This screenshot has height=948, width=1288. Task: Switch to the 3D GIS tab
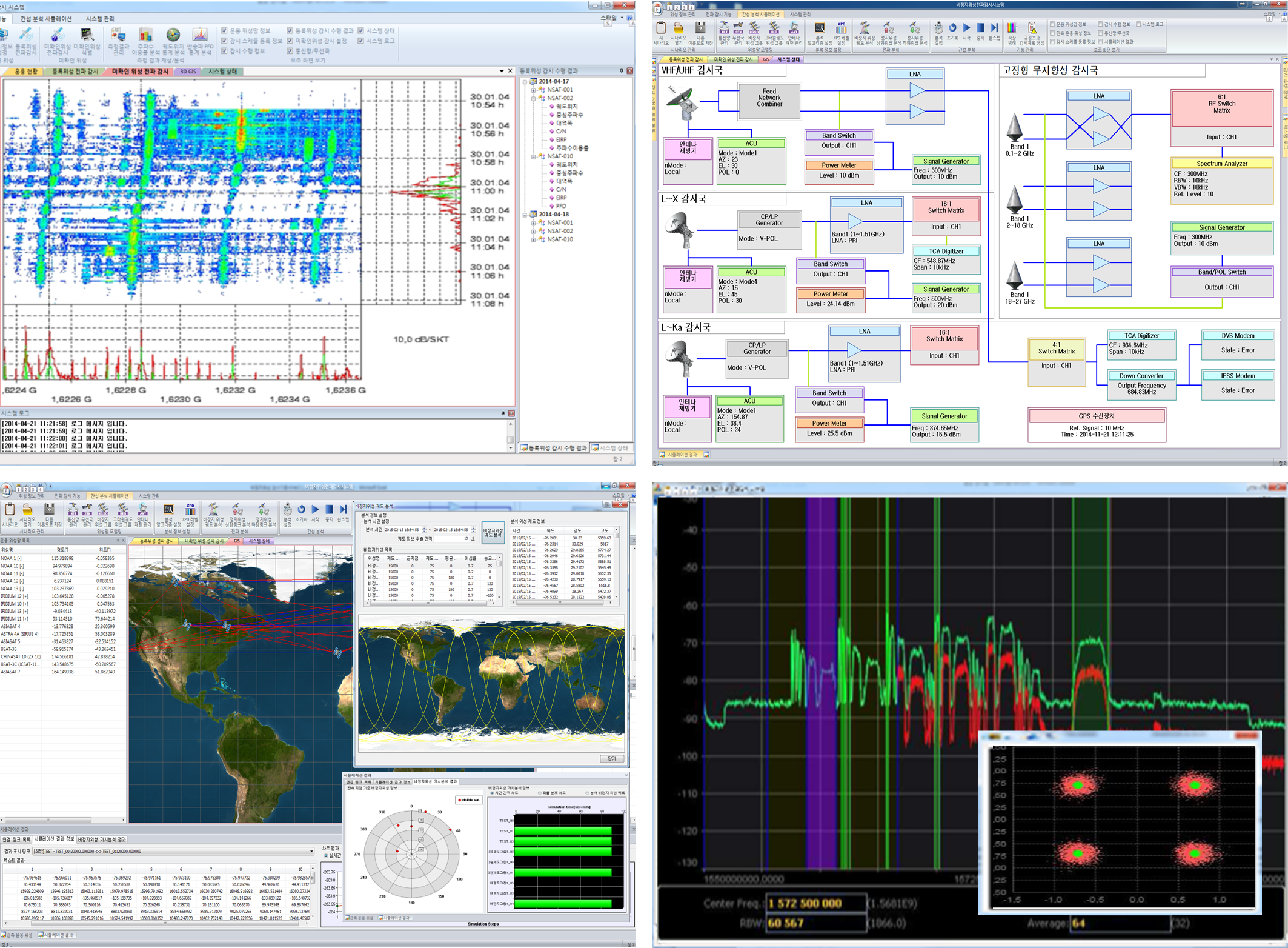click(x=188, y=72)
